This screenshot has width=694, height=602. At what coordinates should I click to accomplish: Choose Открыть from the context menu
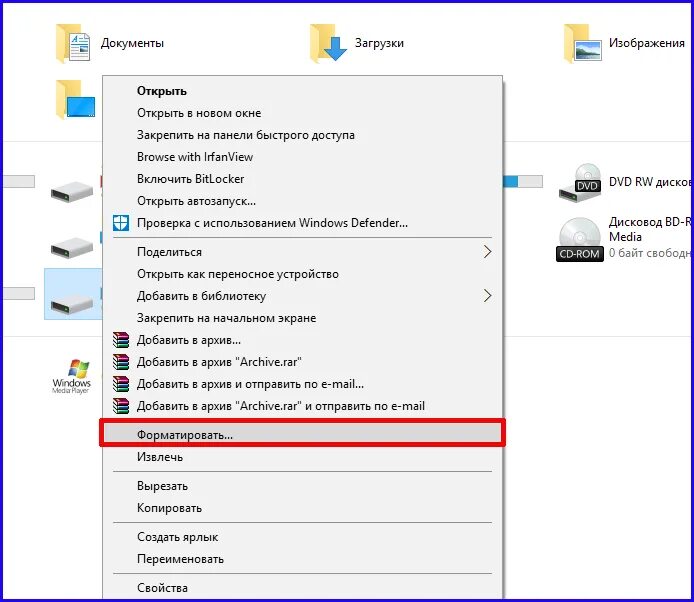point(303,91)
